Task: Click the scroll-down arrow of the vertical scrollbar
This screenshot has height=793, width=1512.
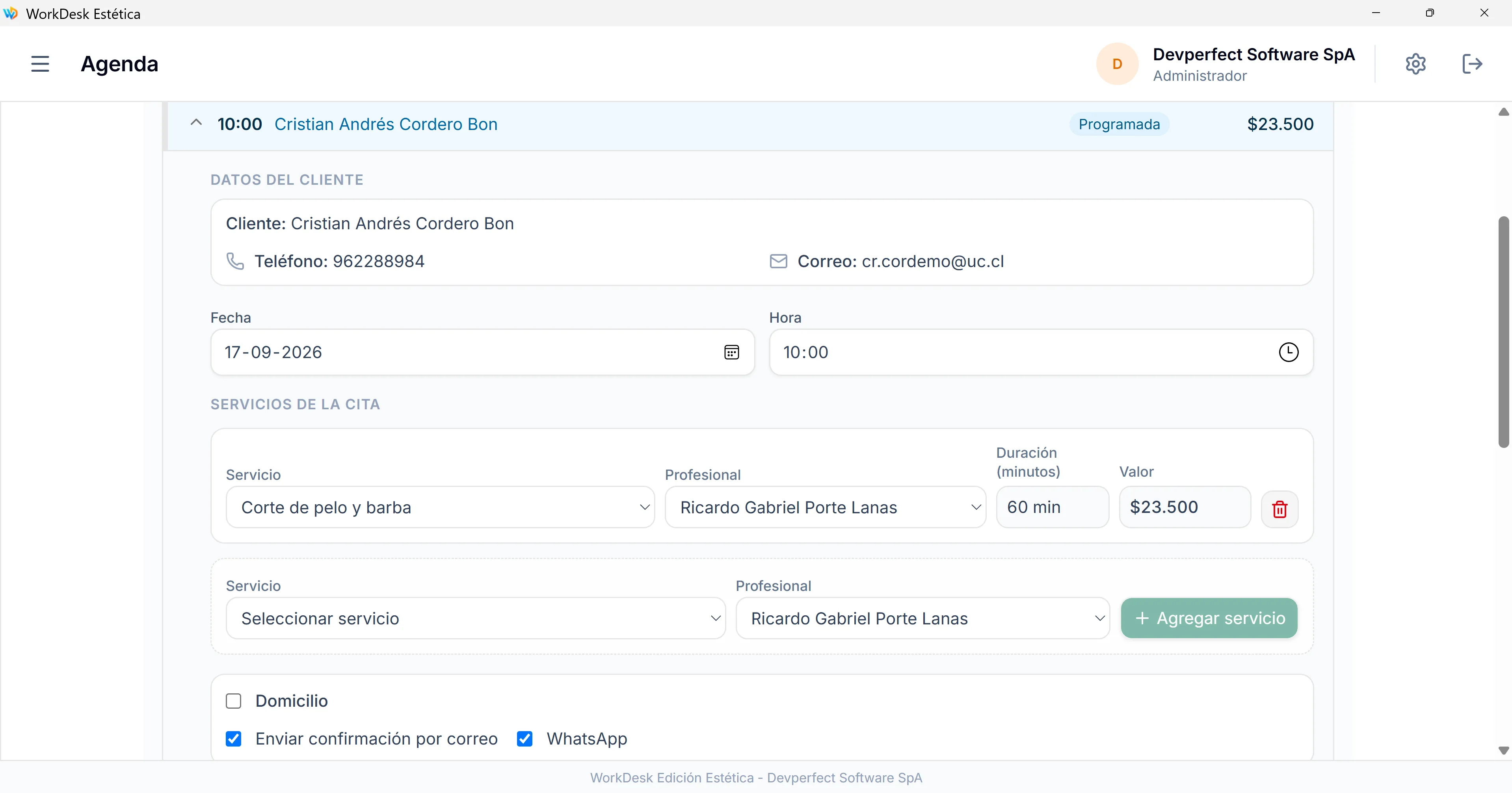Action: [x=1503, y=750]
